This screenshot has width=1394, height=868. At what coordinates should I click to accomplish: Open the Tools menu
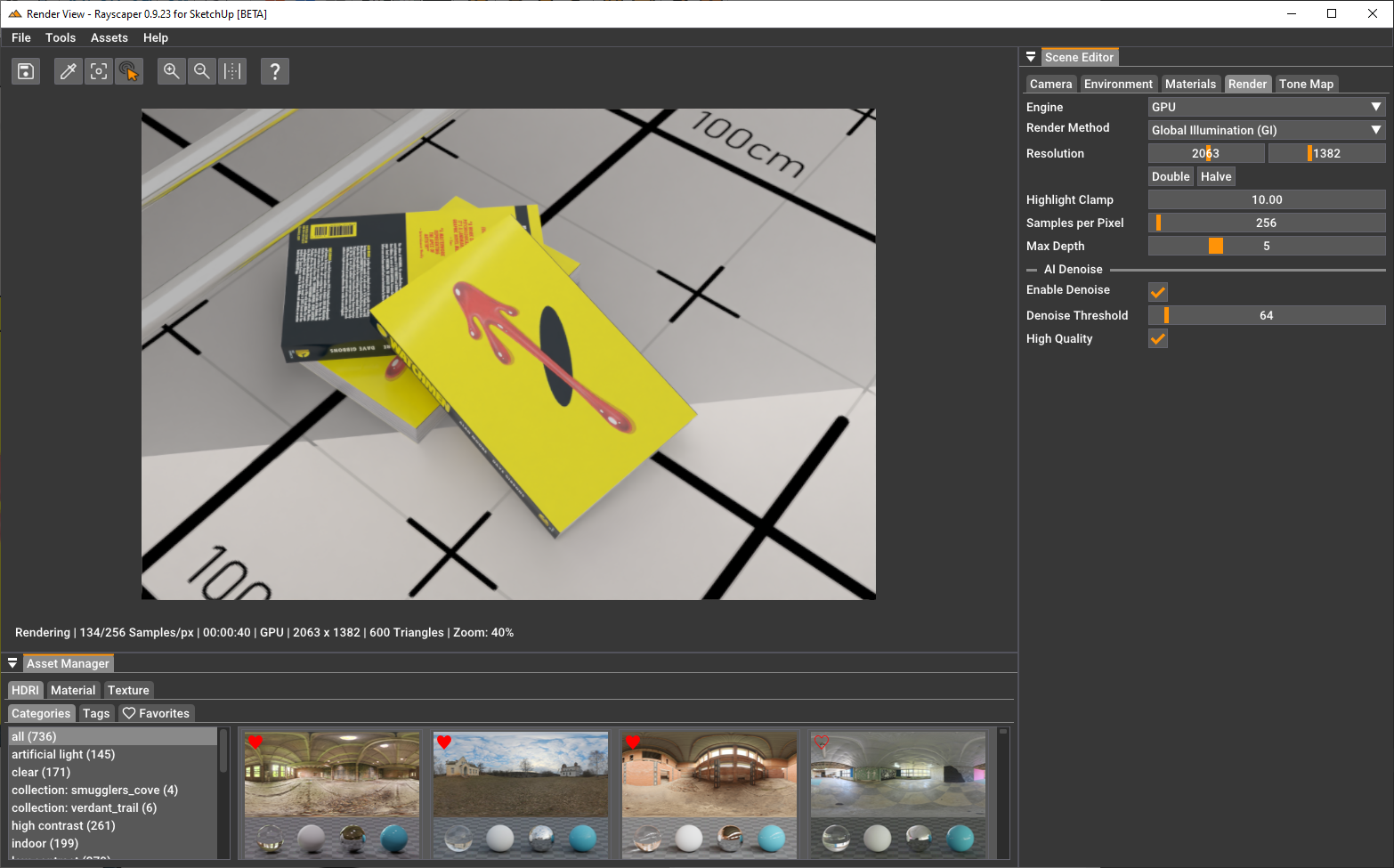pyautogui.click(x=61, y=37)
